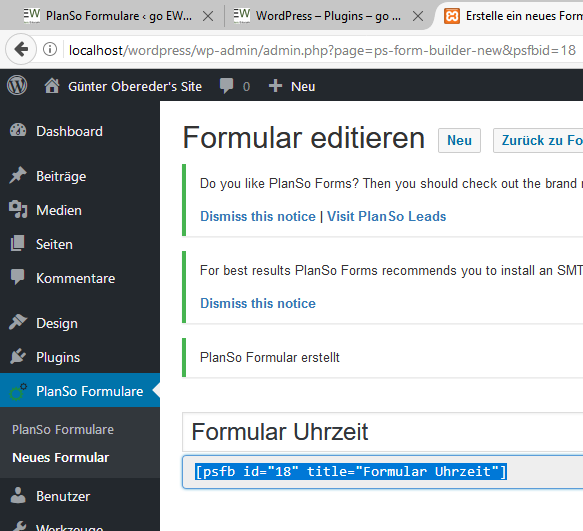This screenshot has height=531, width=583.
Task: Click the Neu button beside Formular editieren
Action: click(x=459, y=141)
